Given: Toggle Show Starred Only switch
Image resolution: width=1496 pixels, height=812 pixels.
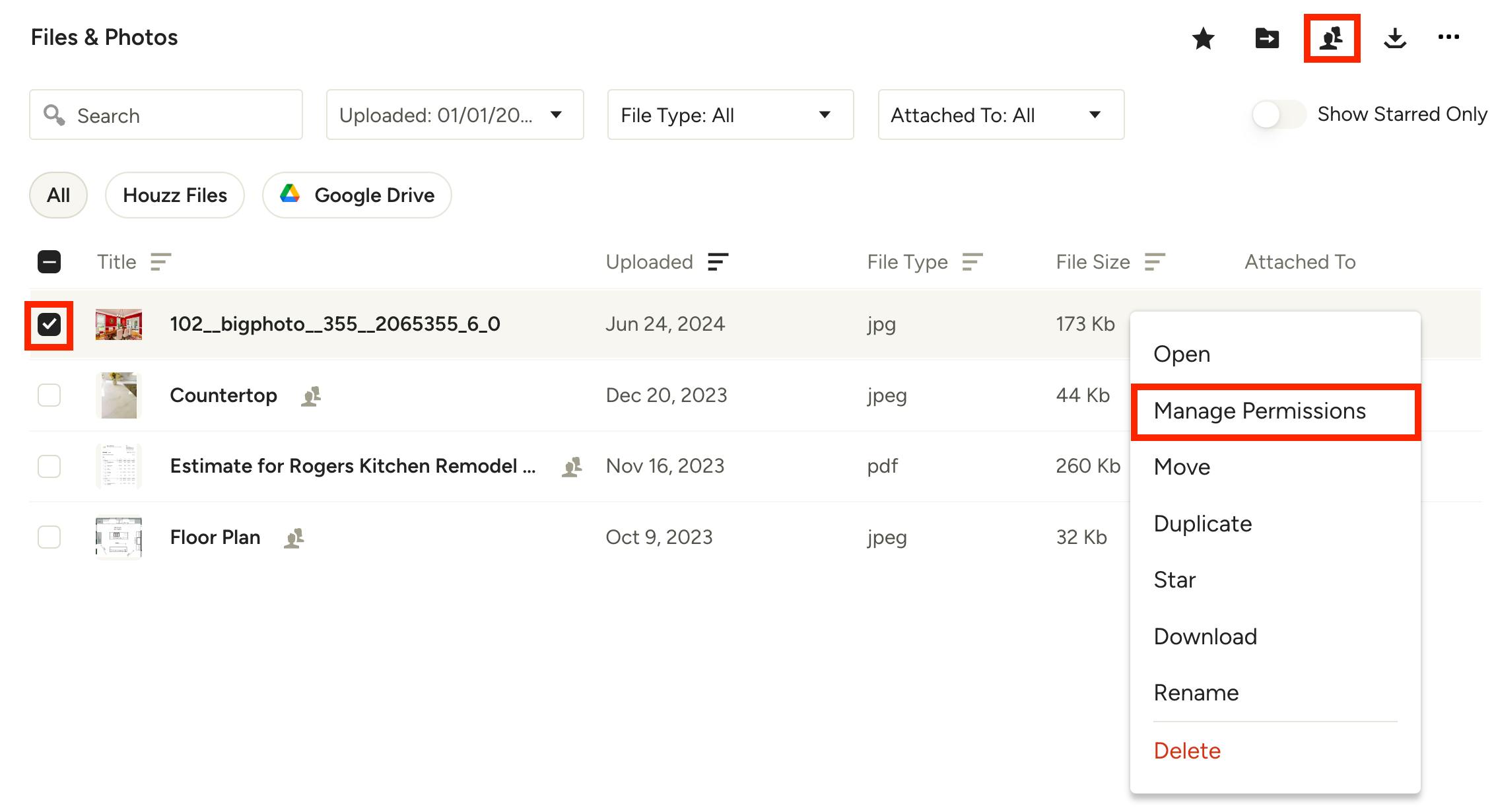Looking at the screenshot, I should 1278,115.
